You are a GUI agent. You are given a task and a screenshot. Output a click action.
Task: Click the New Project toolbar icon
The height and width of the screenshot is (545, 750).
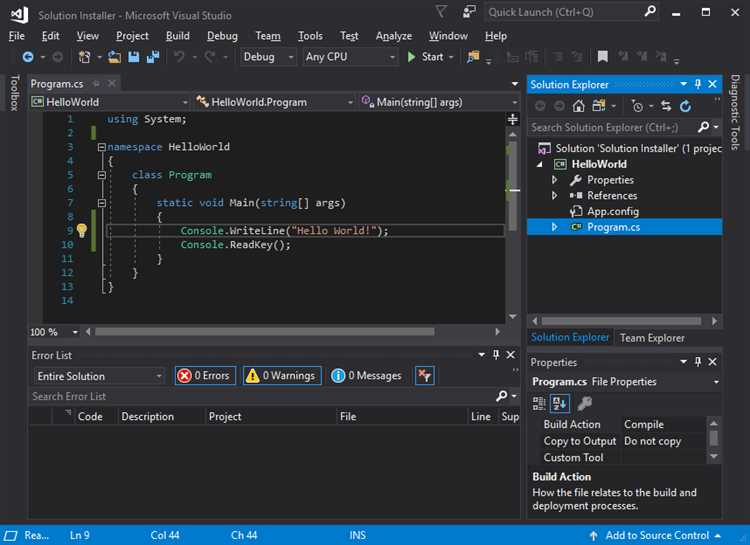click(84, 57)
